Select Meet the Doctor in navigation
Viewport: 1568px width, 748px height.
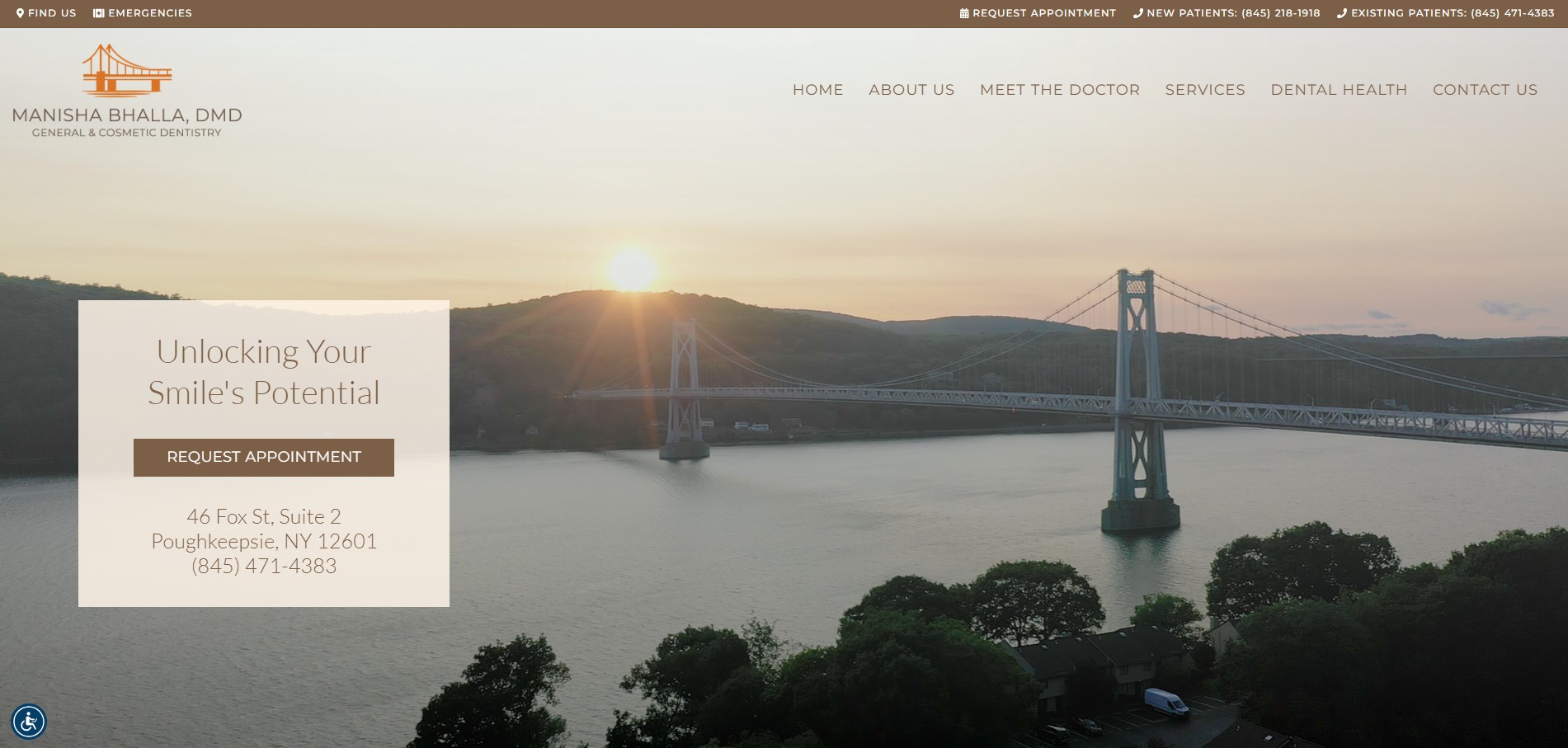1059,90
